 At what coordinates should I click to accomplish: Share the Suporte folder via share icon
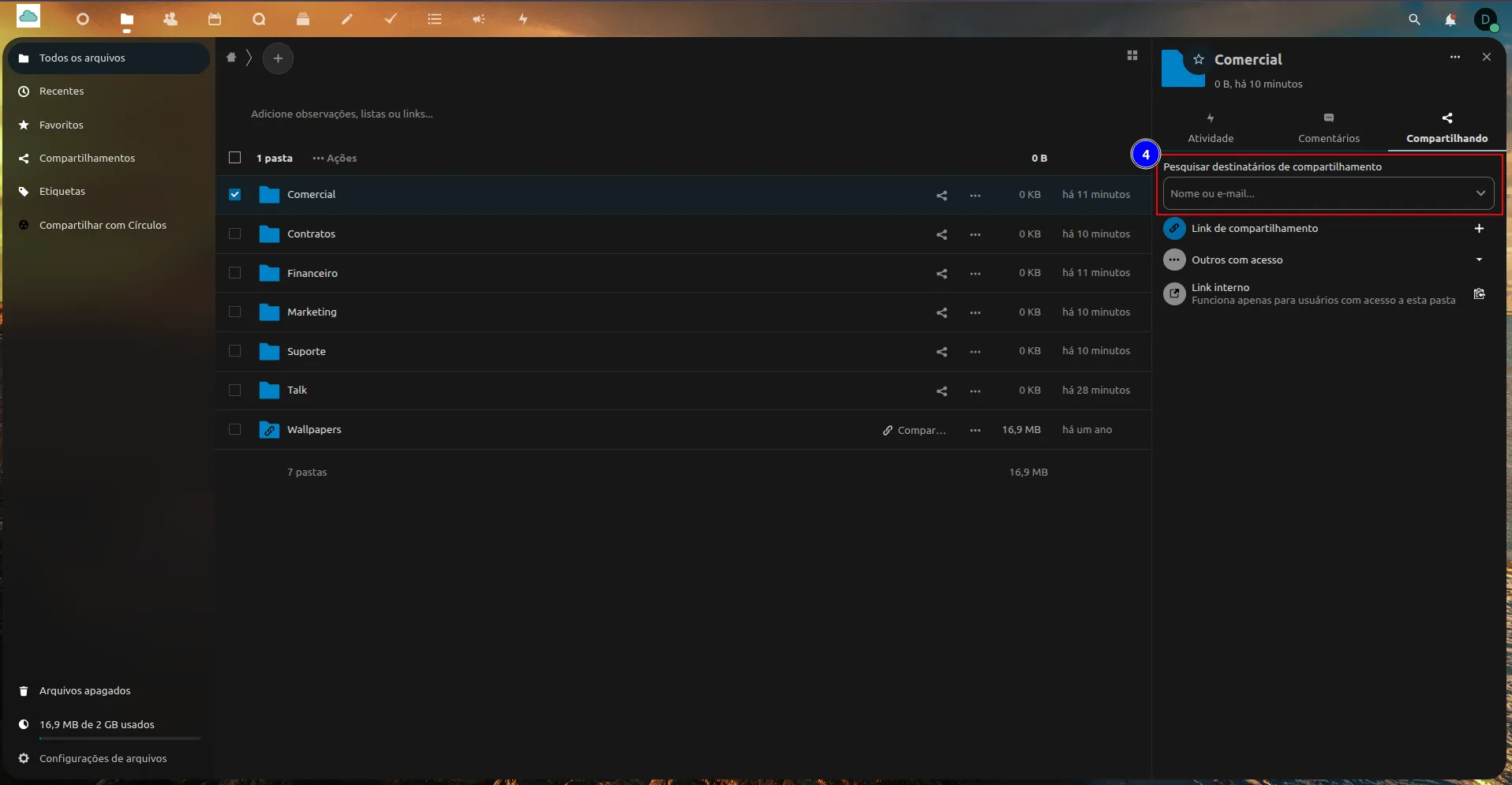(x=941, y=352)
